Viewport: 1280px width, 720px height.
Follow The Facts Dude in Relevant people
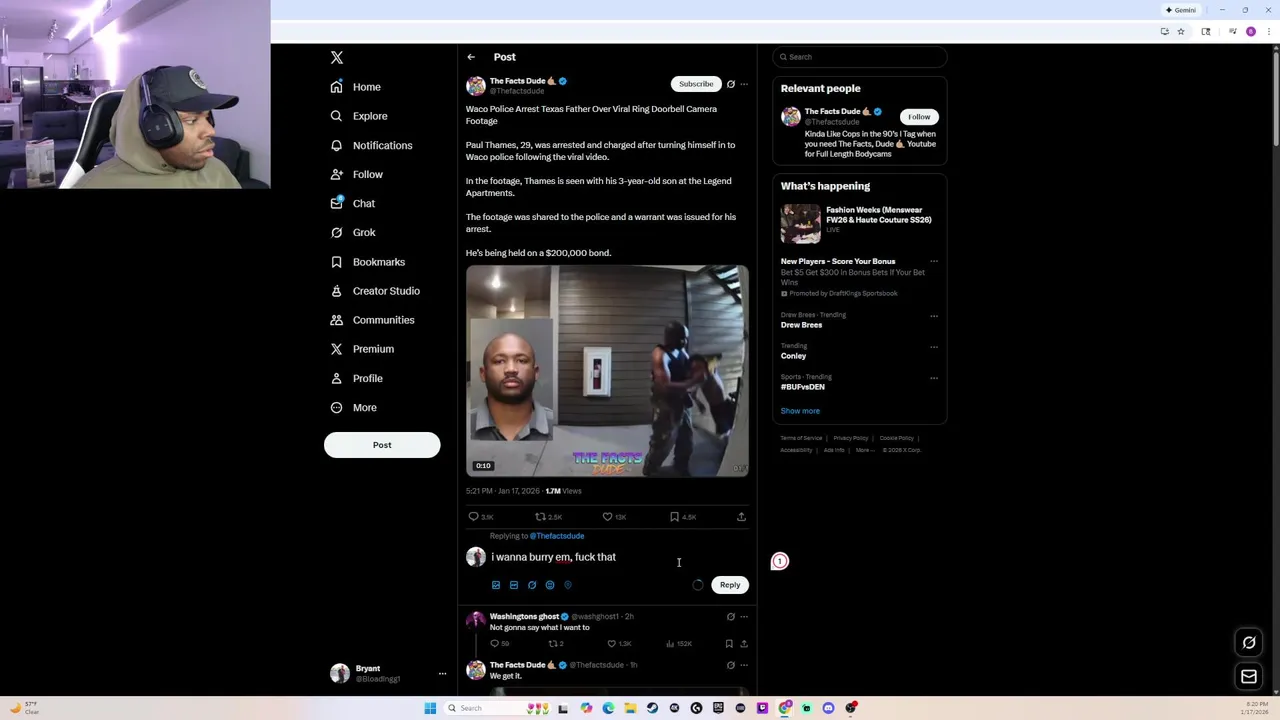point(919,117)
